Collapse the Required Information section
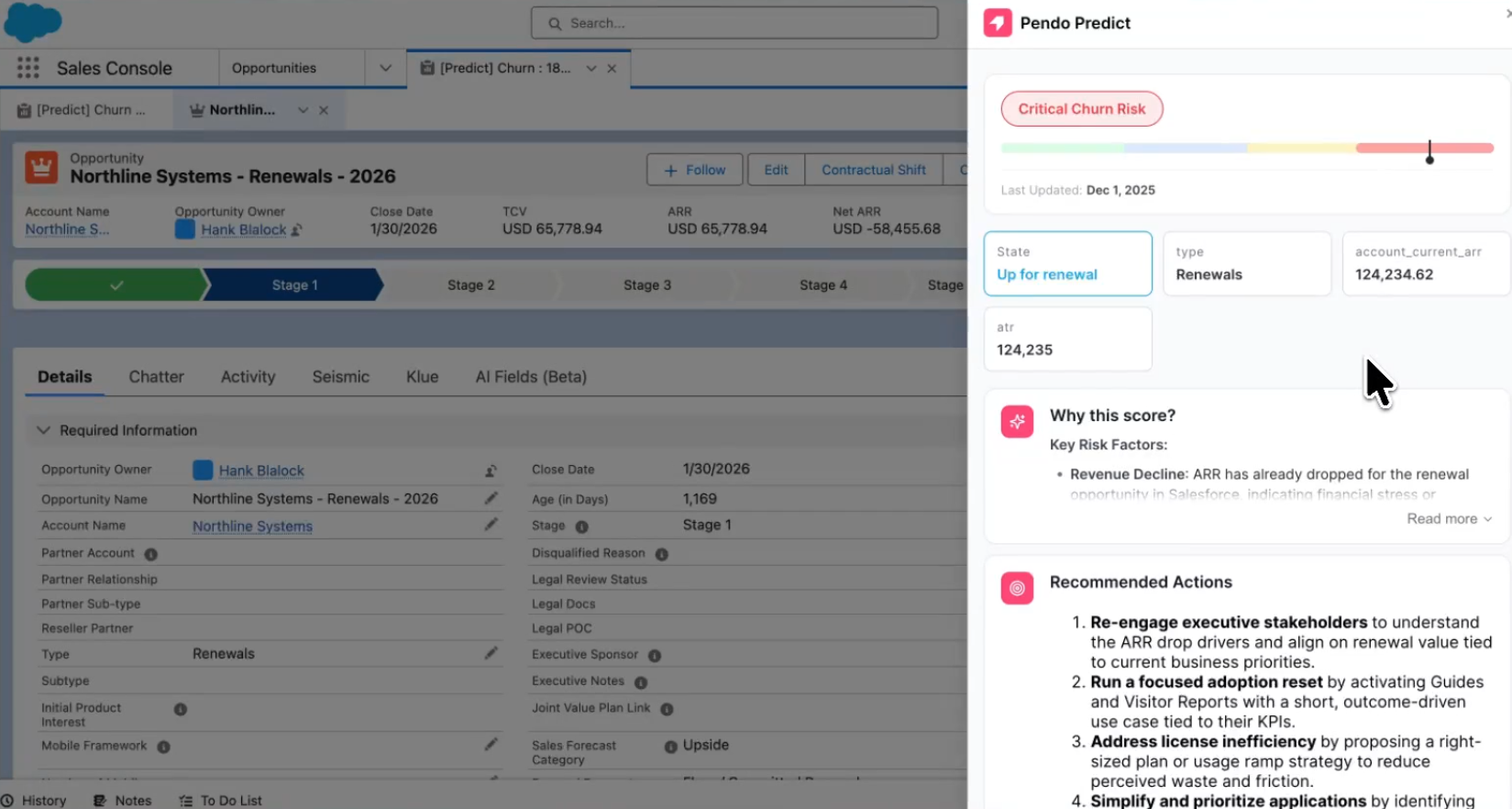Viewport: 1512px width, 809px height. point(43,430)
